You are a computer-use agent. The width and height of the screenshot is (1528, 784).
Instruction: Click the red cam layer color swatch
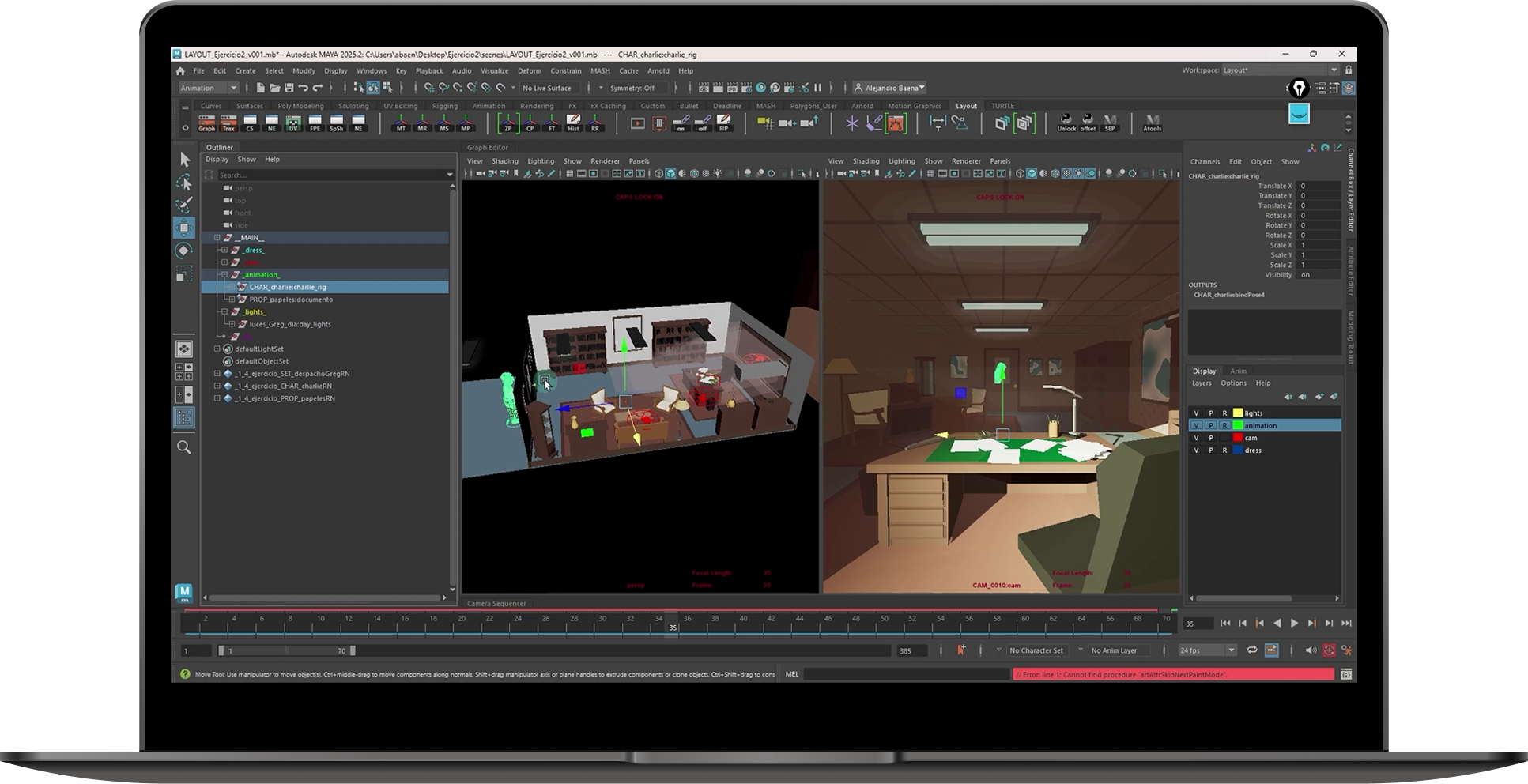click(x=1238, y=438)
